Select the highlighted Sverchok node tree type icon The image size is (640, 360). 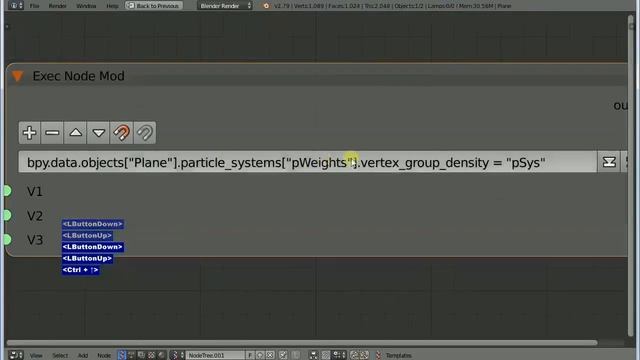(122, 355)
